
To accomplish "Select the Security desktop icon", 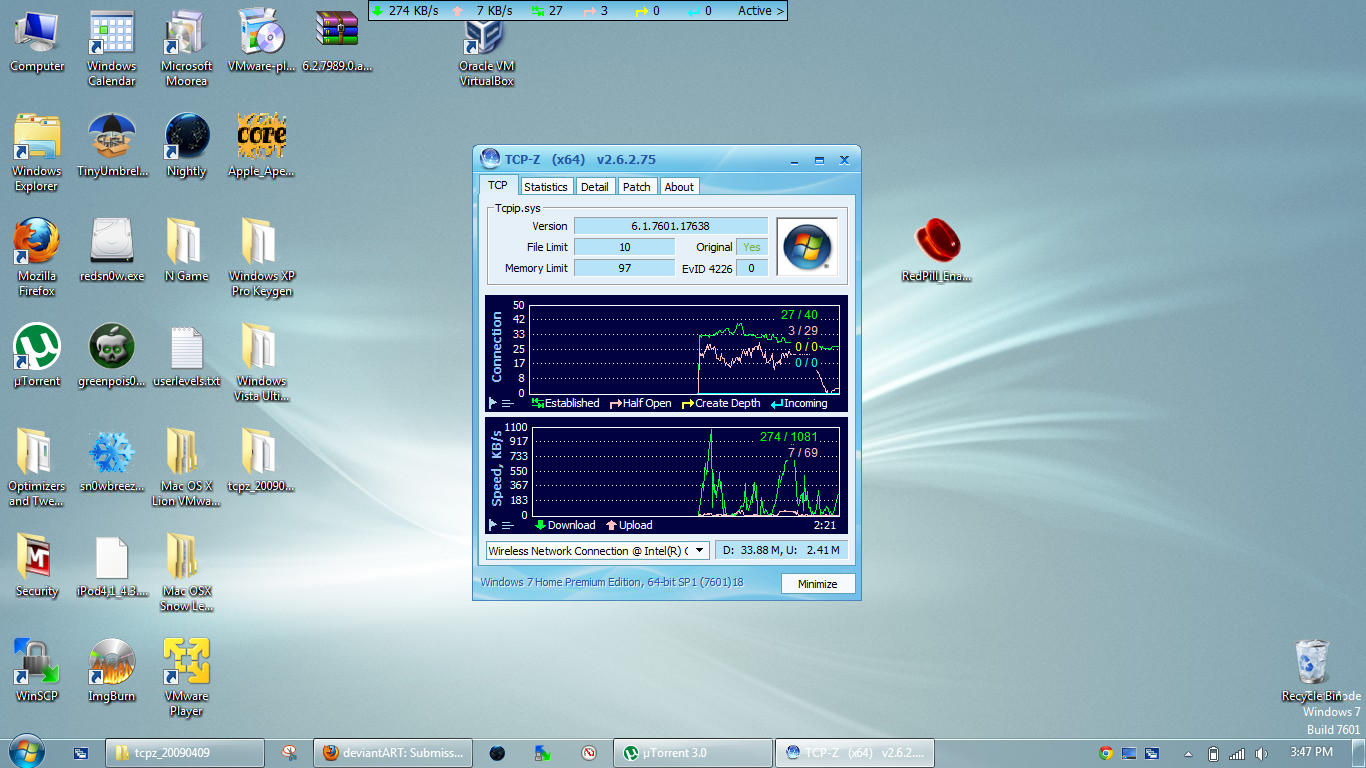I will [37, 566].
